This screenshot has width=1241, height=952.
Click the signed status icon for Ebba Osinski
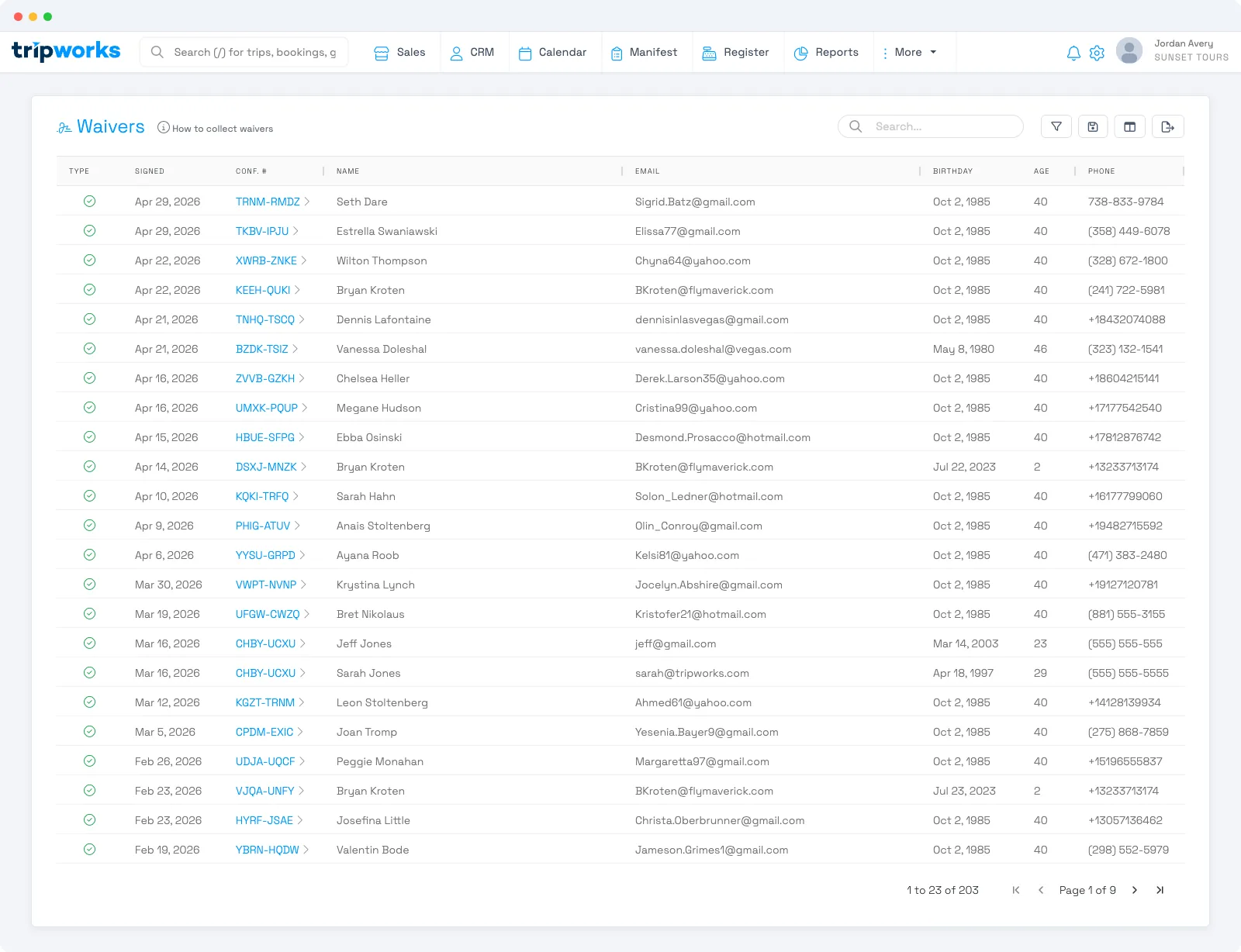click(90, 437)
